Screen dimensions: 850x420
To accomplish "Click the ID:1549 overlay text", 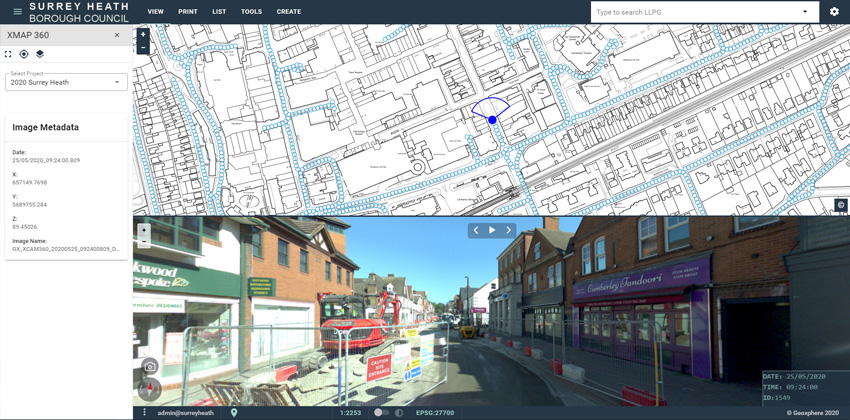I will point(776,397).
